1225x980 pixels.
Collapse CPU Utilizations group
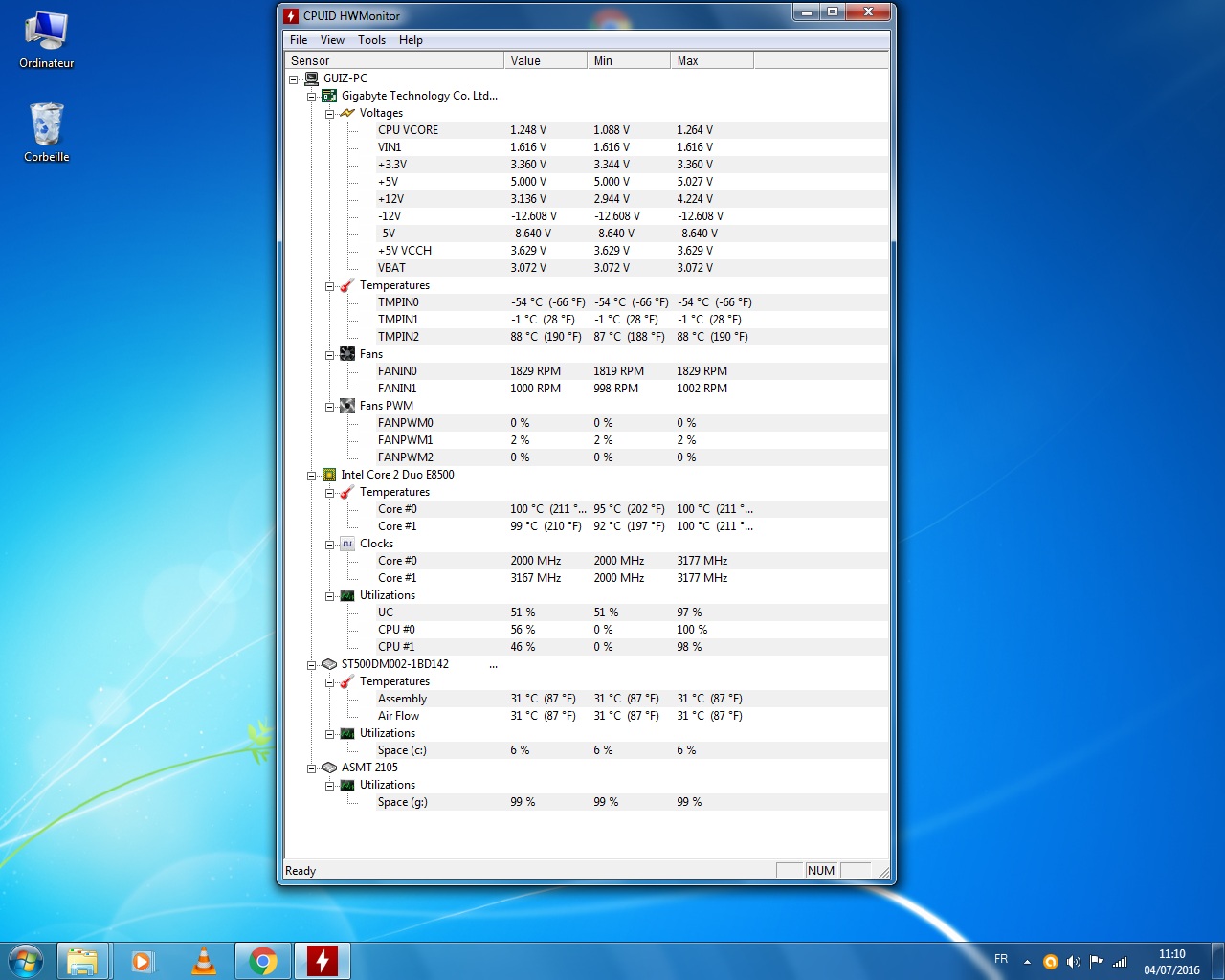tap(329, 596)
